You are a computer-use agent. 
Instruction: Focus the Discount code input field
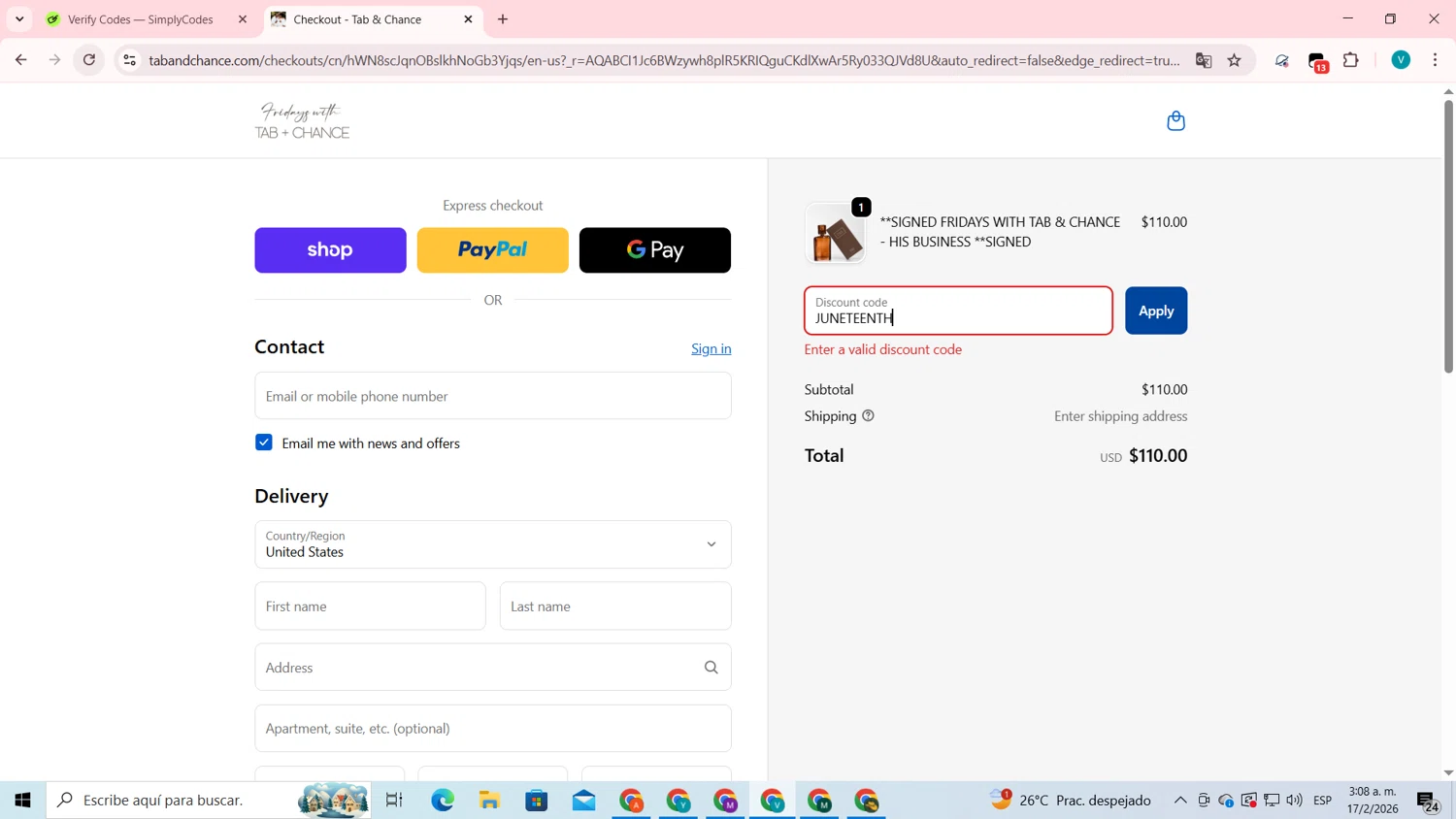(x=958, y=311)
